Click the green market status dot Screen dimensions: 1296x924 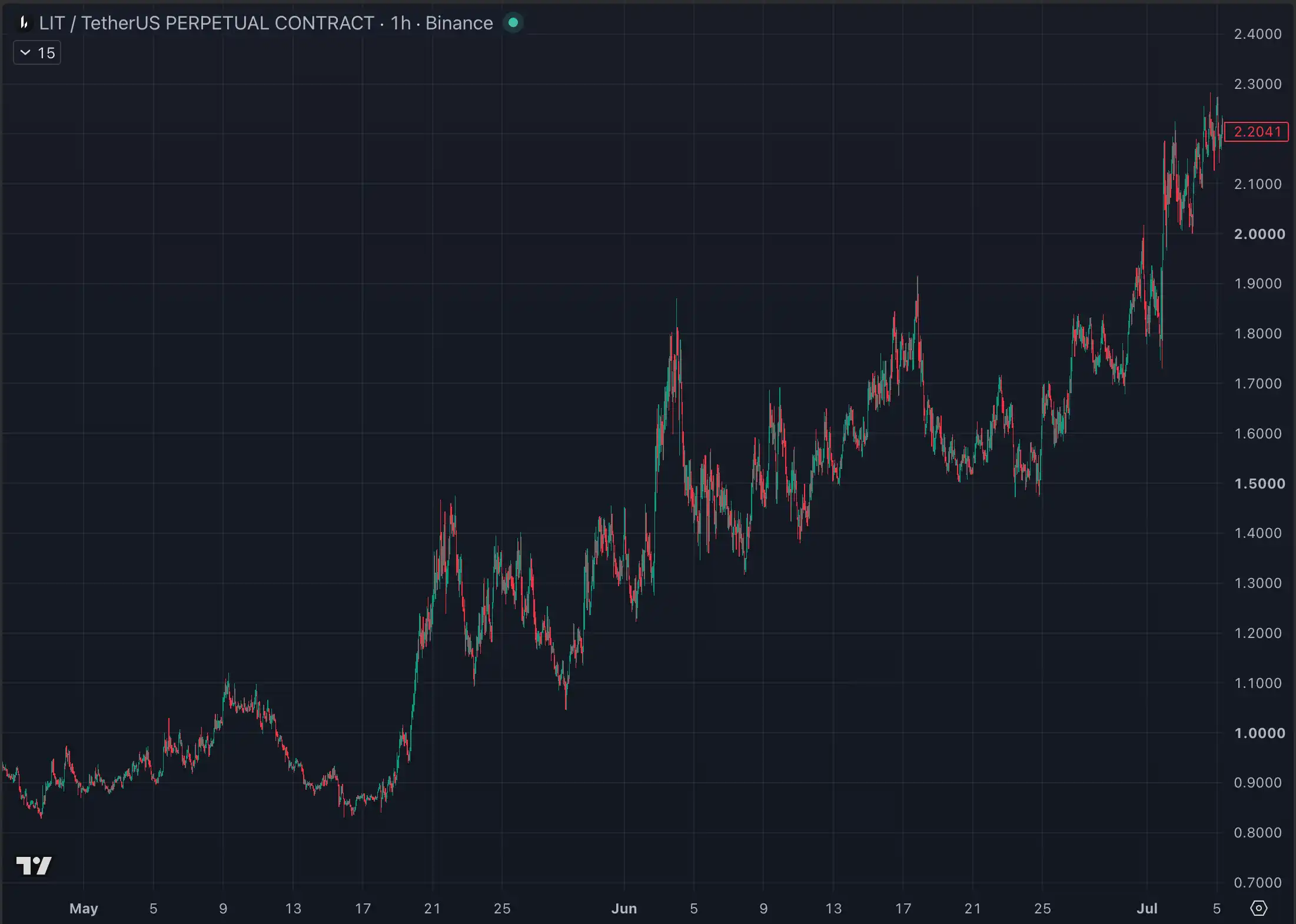click(513, 23)
